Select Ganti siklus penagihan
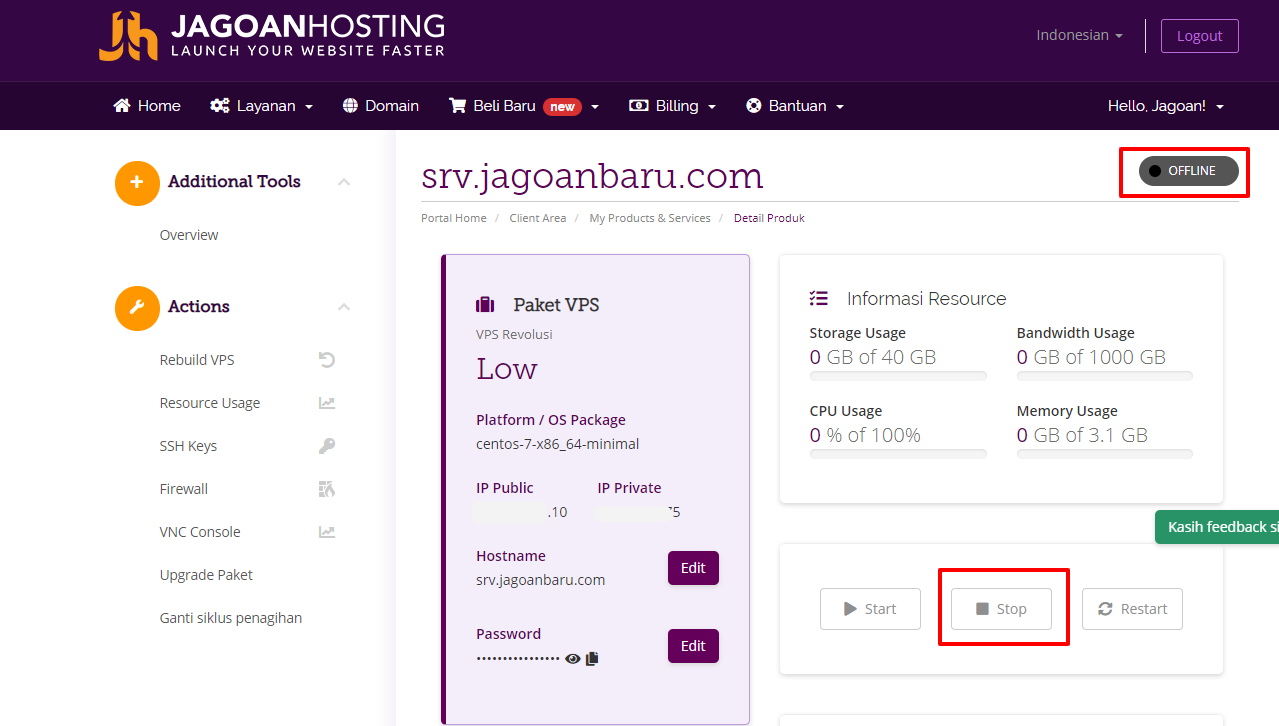1279x726 pixels. pos(231,618)
